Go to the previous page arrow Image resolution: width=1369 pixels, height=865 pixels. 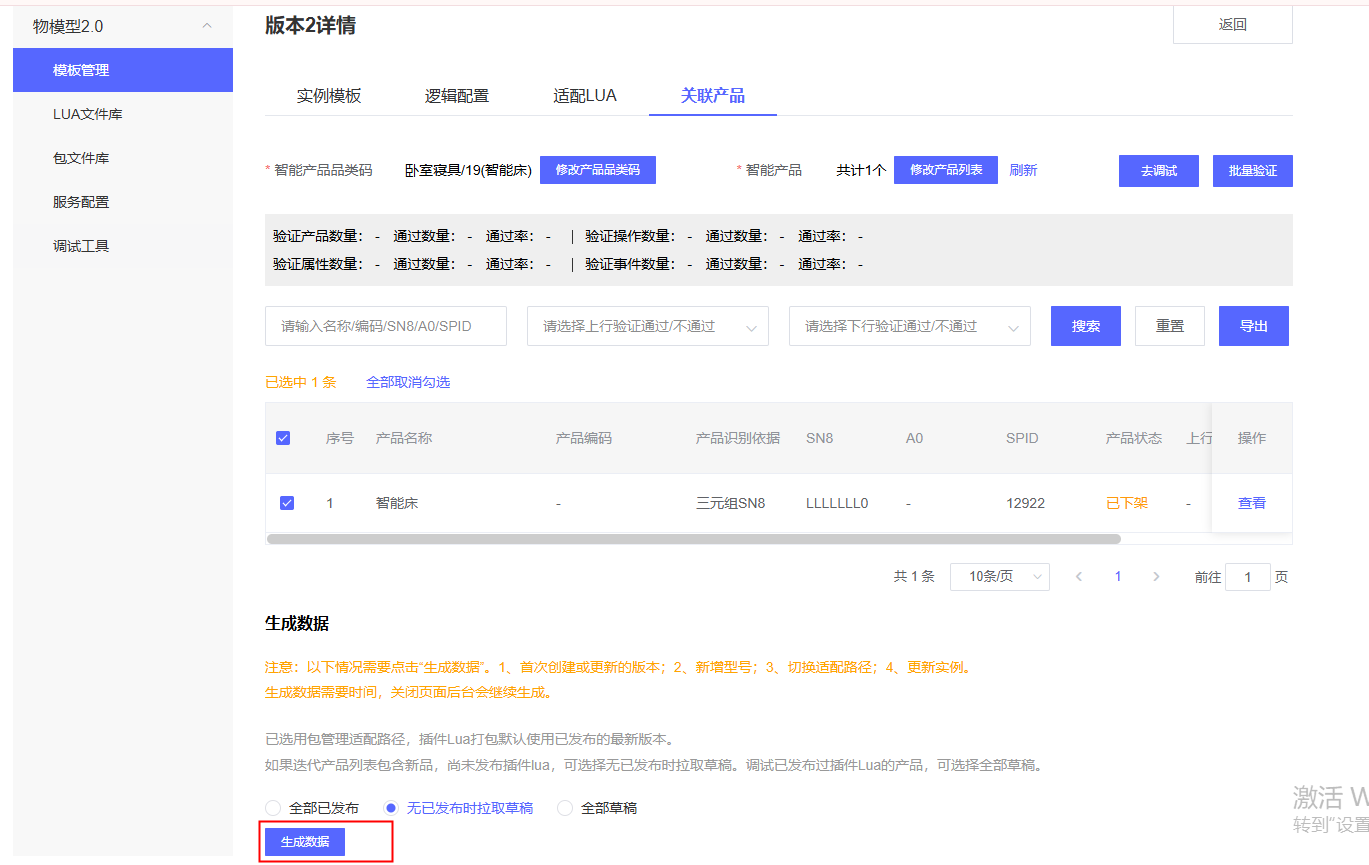coord(1079,577)
